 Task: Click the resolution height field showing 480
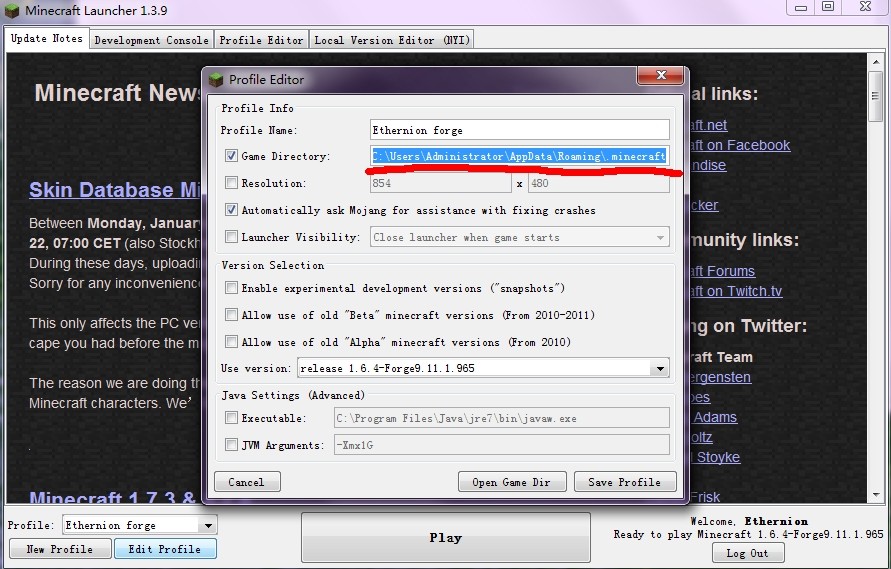pos(598,183)
